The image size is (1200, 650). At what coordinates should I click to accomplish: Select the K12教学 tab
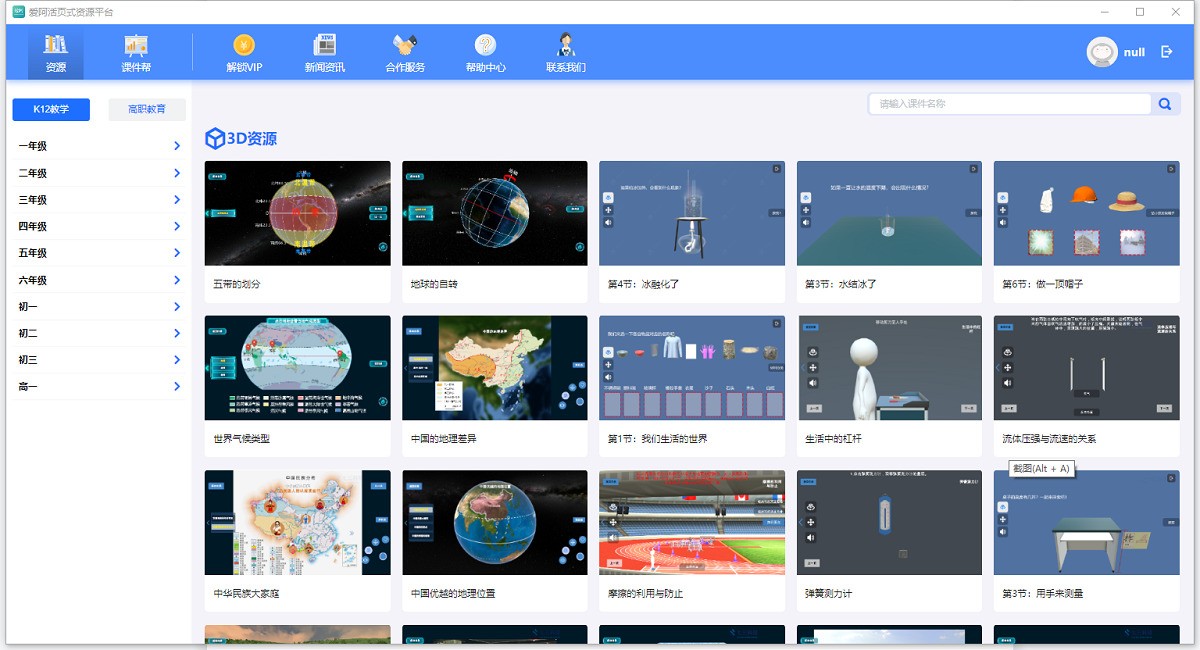[x=51, y=109]
